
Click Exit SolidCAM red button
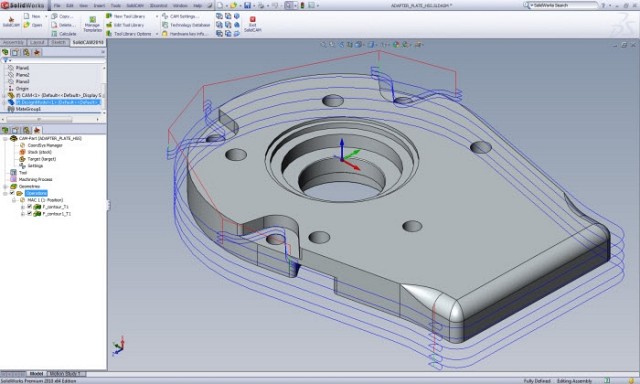[x=252, y=24]
